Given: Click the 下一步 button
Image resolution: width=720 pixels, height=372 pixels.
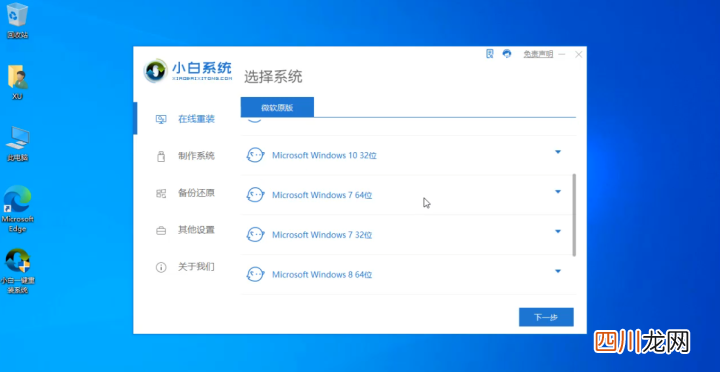Looking at the screenshot, I should coord(546,317).
